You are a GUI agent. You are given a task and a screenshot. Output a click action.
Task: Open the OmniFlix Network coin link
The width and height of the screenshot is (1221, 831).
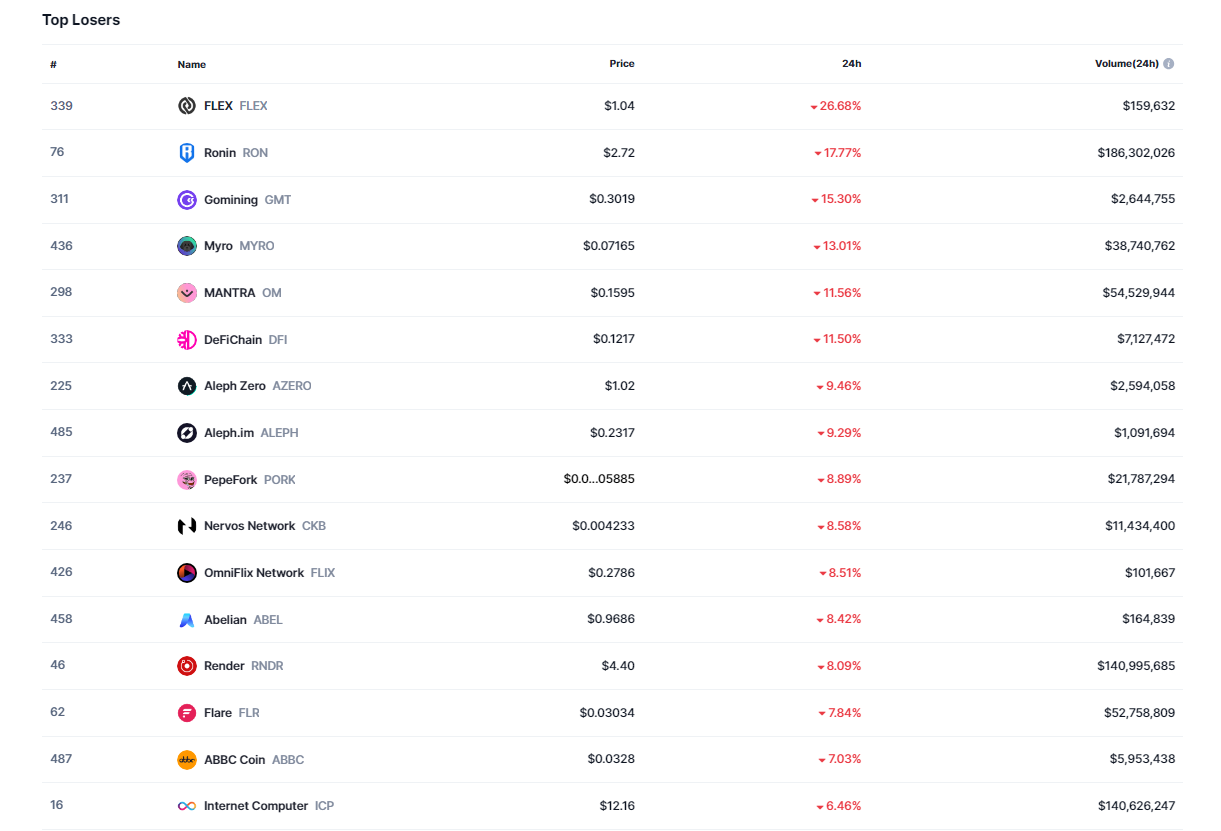254,573
